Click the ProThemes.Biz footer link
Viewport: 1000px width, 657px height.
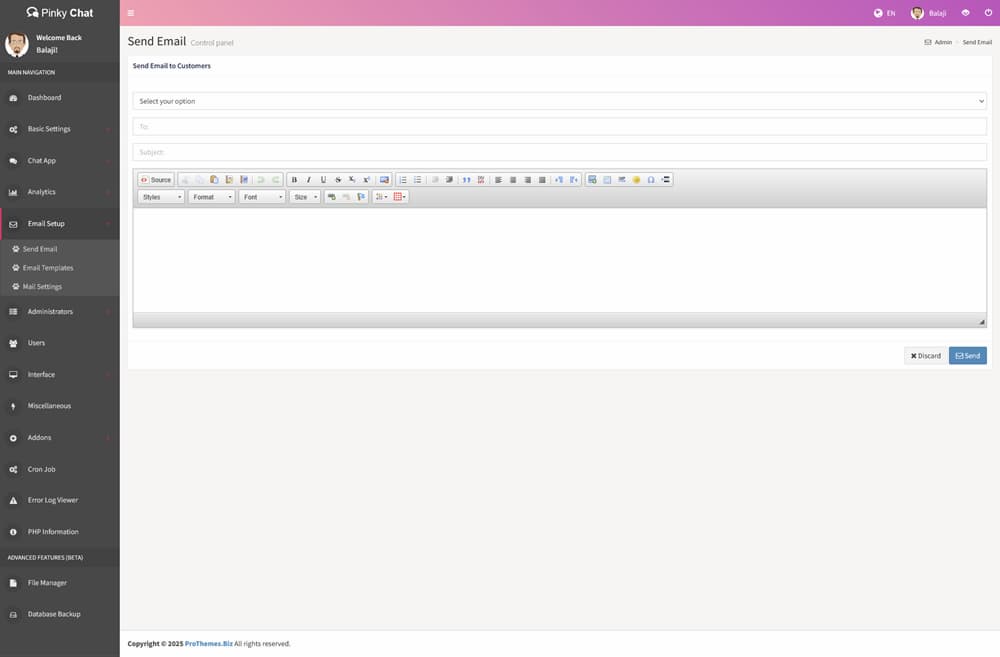pyautogui.click(x=209, y=644)
